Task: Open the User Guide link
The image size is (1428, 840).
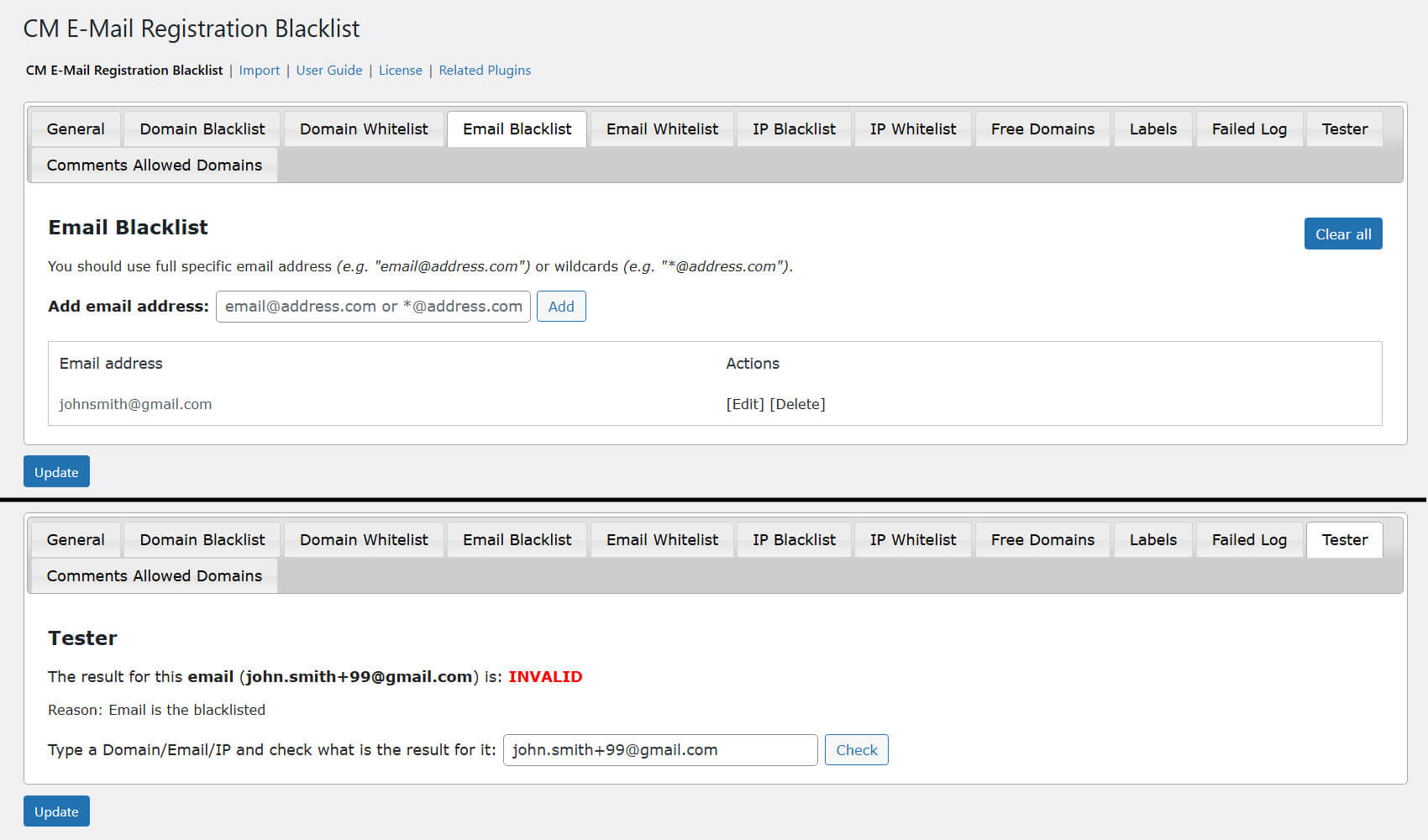Action: [x=328, y=71]
